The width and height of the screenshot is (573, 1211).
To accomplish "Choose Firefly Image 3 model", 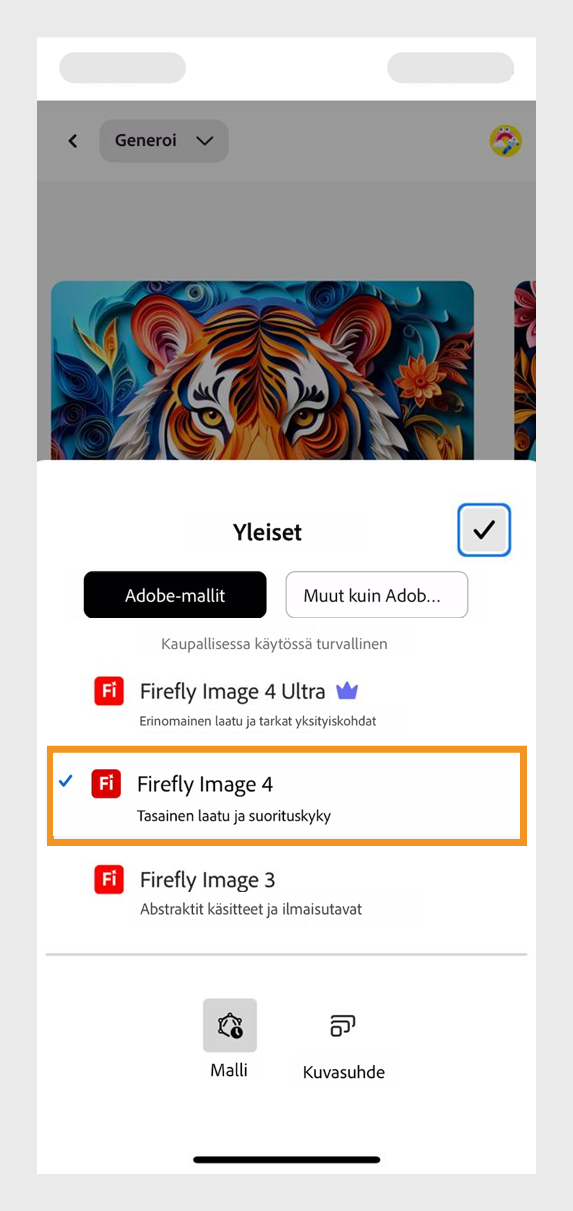I will (287, 892).
